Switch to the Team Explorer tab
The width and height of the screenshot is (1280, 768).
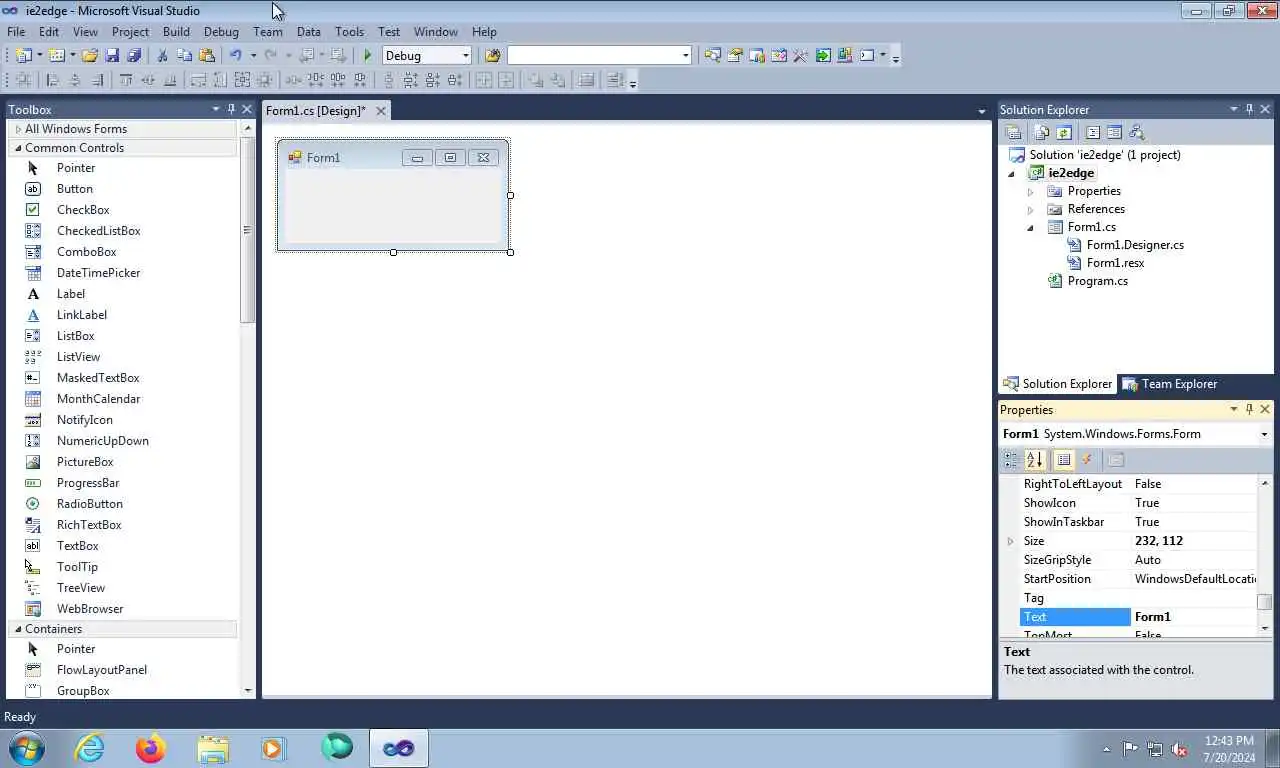point(1169,384)
